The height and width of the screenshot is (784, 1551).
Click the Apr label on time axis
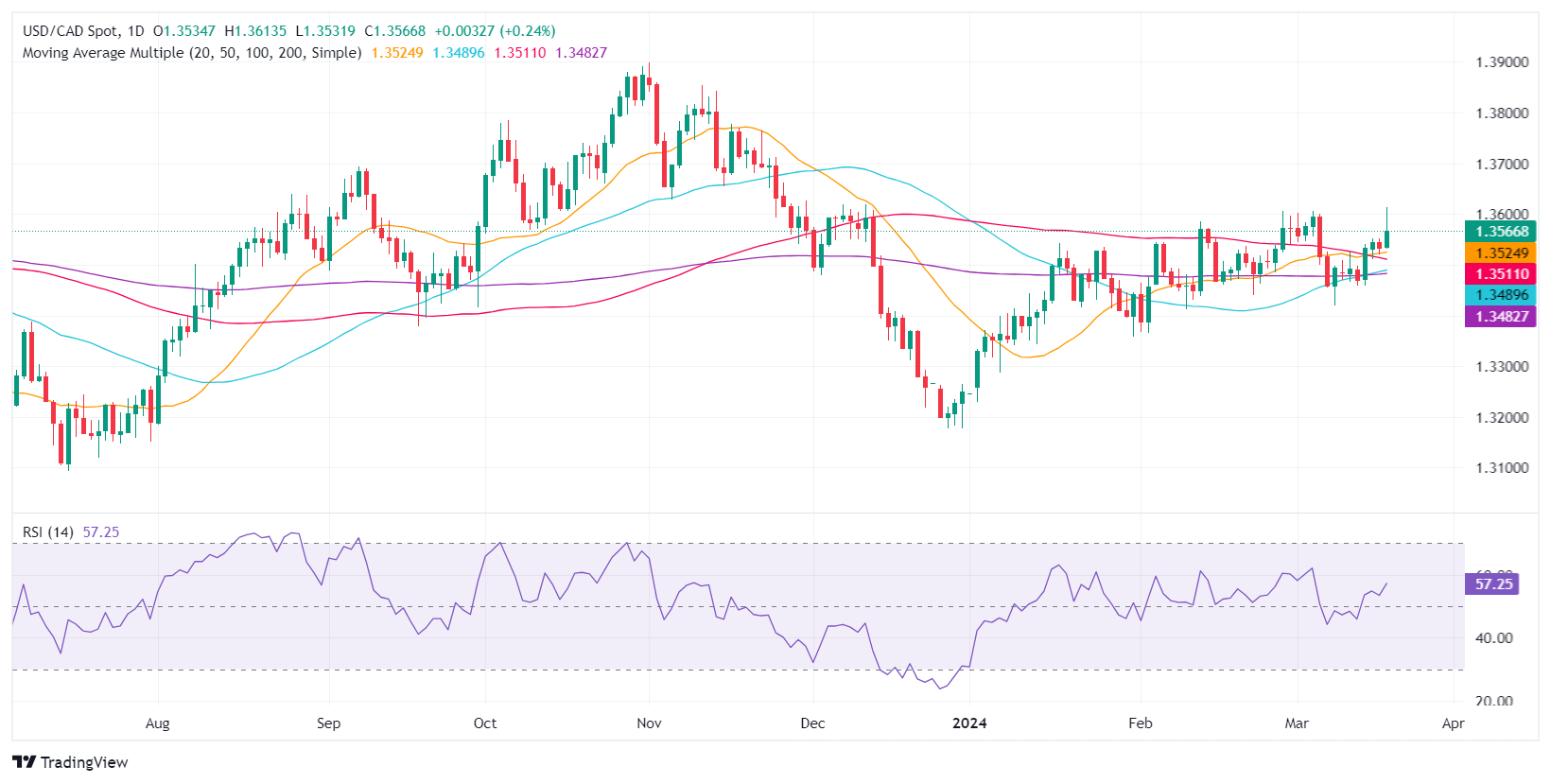(x=1453, y=723)
